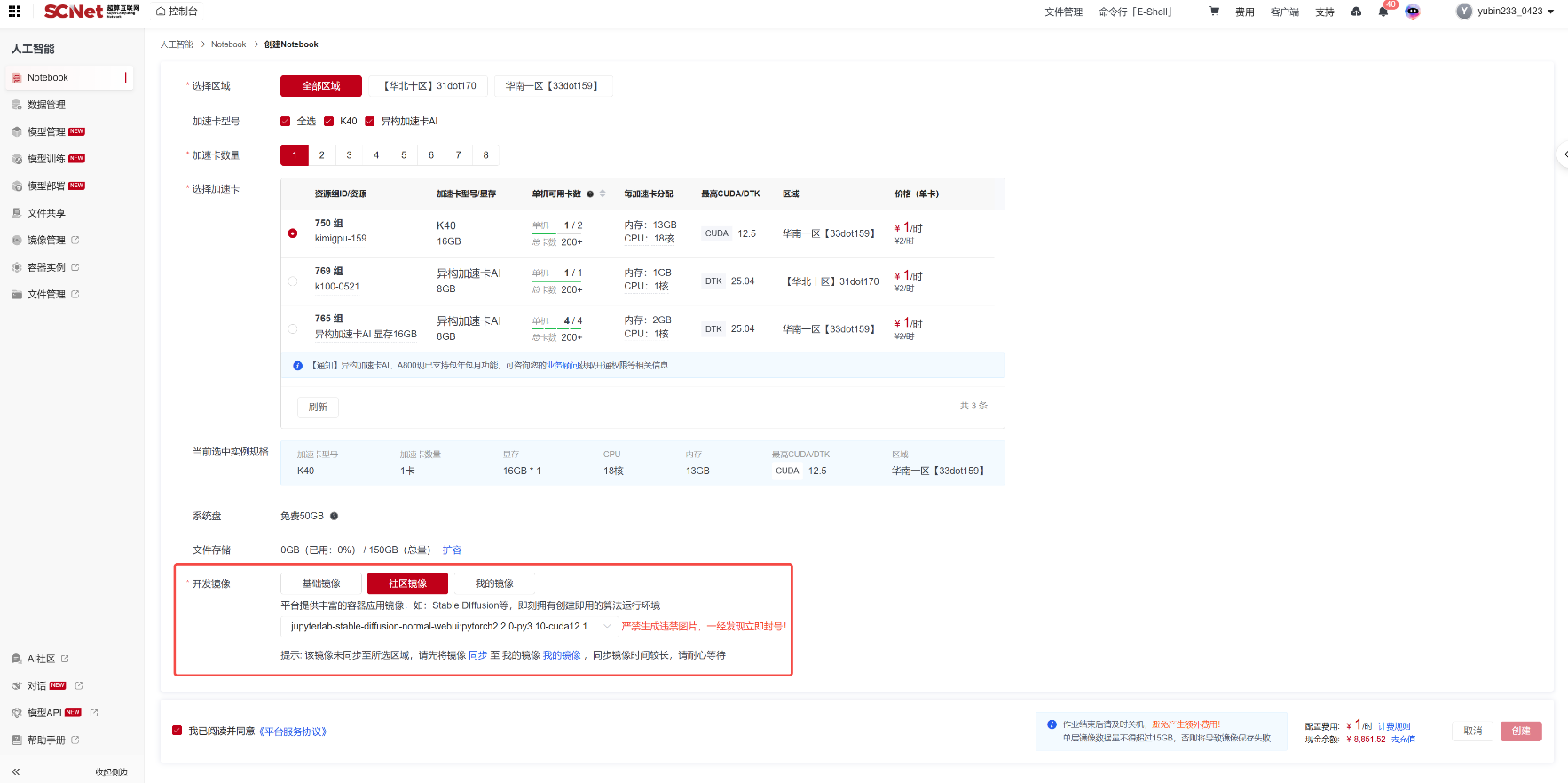Uncheck the 平台服务协议 agreement checkbox

tap(177, 731)
